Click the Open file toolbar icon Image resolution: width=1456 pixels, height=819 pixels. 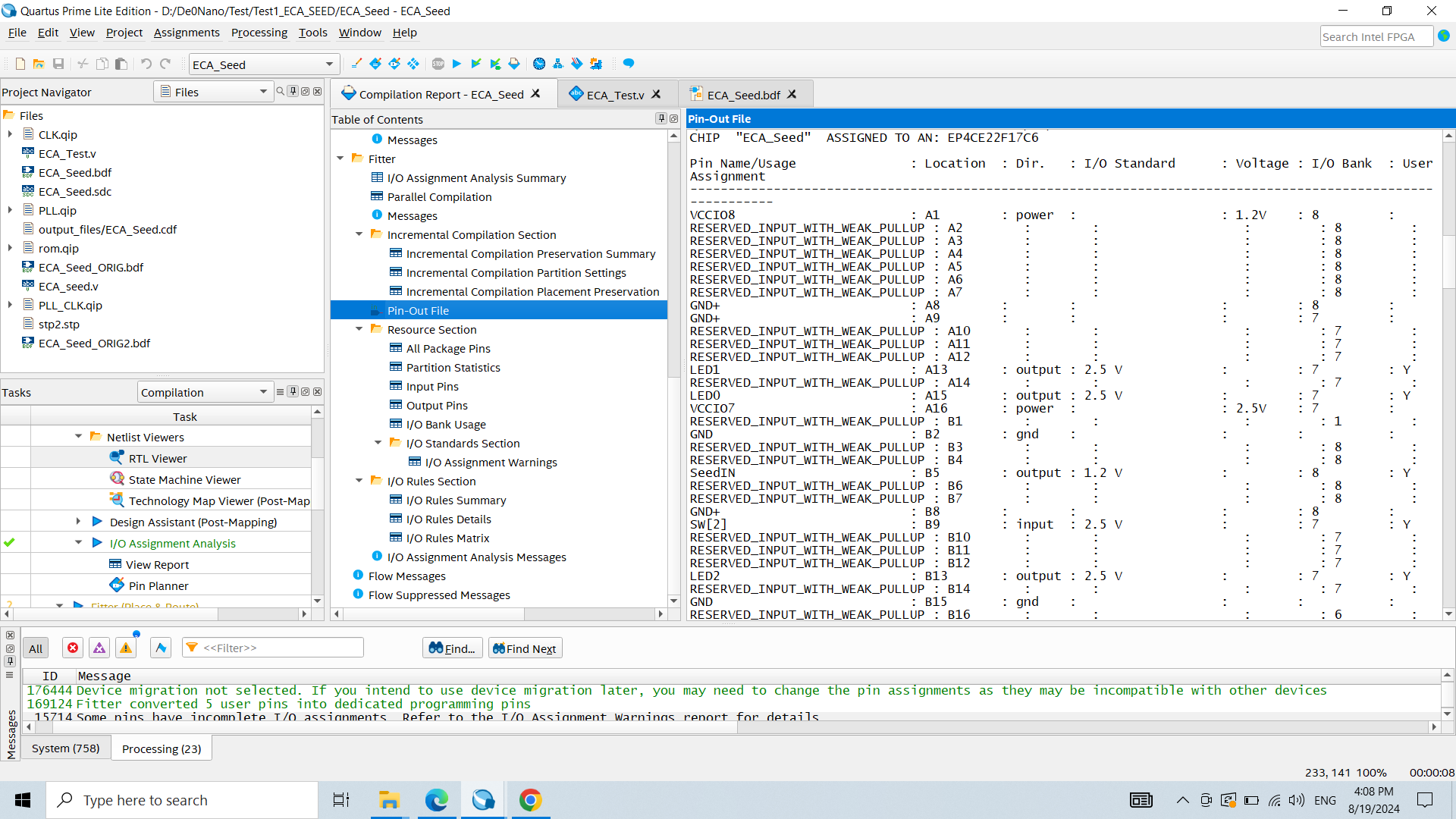[39, 64]
